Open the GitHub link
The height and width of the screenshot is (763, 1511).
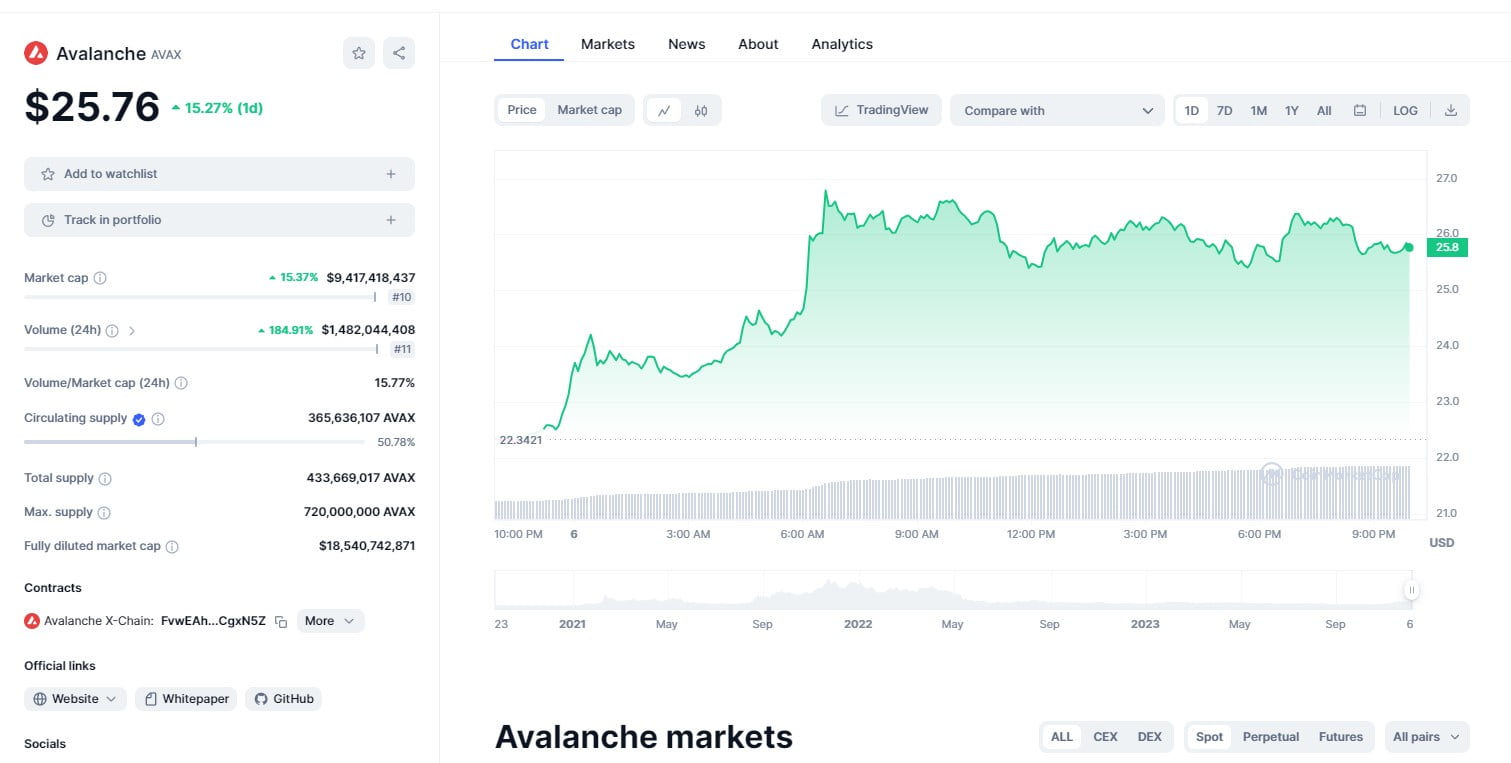coord(284,699)
